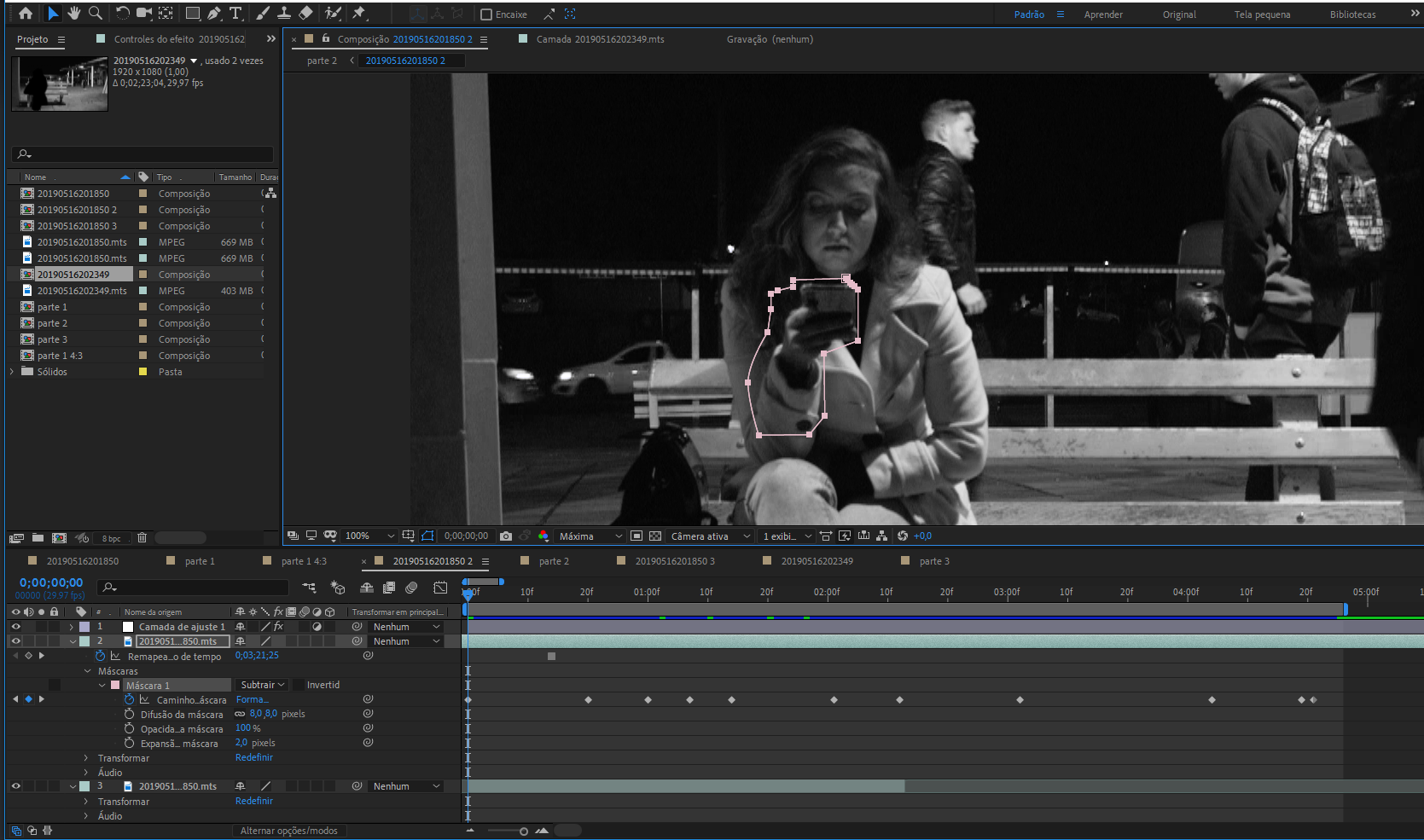The height and width of the screenshot is (840, 1424).
Task: Open the Subtrair mask mode dropdown
Action: (262, 685)
